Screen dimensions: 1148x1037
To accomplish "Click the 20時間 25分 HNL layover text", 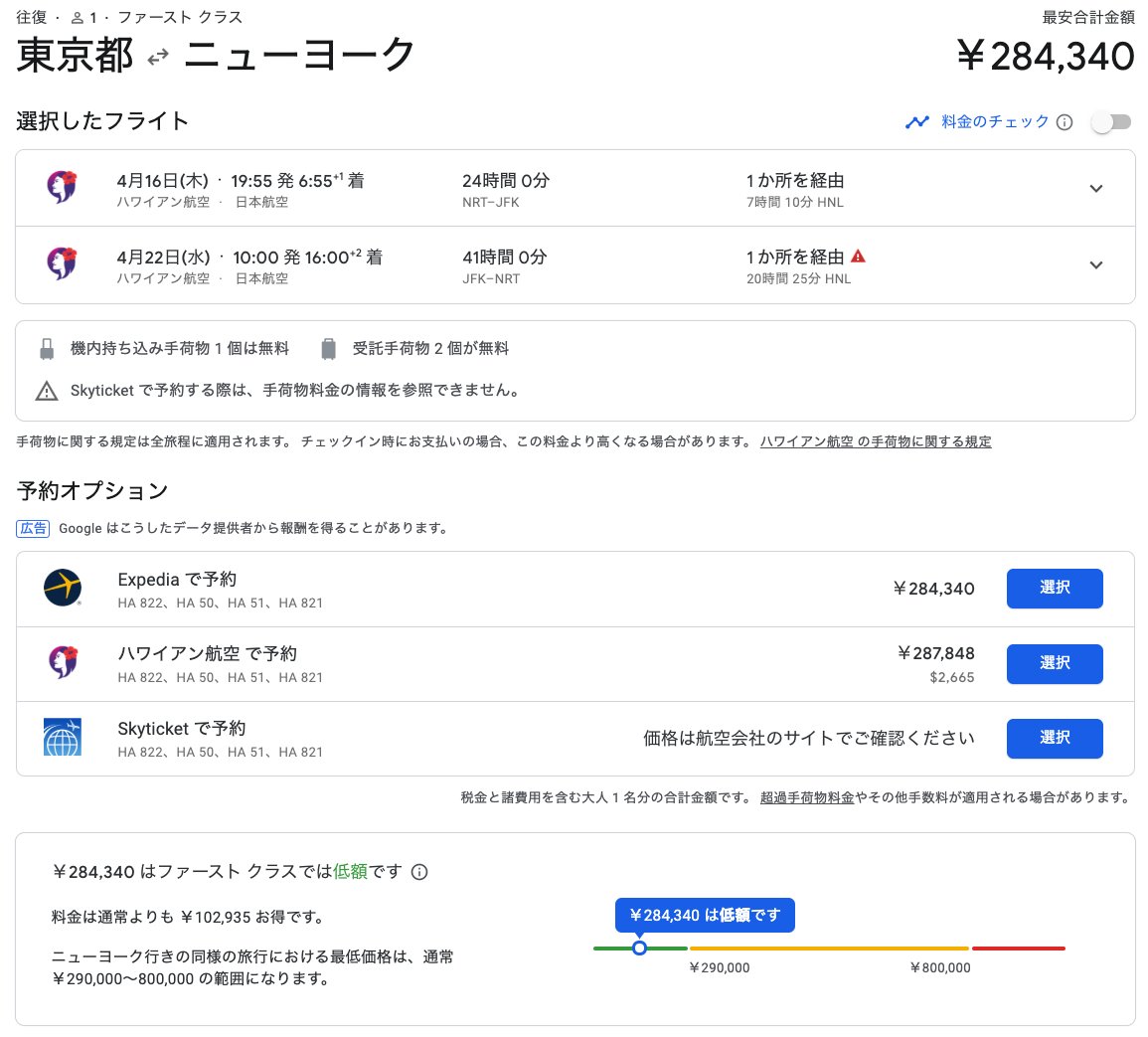I will click(799, 279).
